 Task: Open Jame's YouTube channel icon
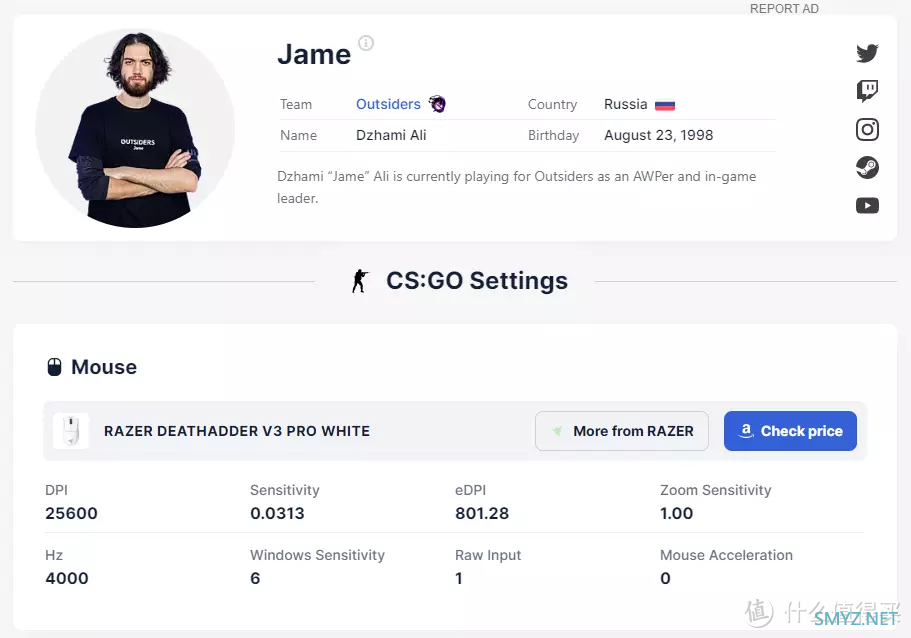point(867,206)
